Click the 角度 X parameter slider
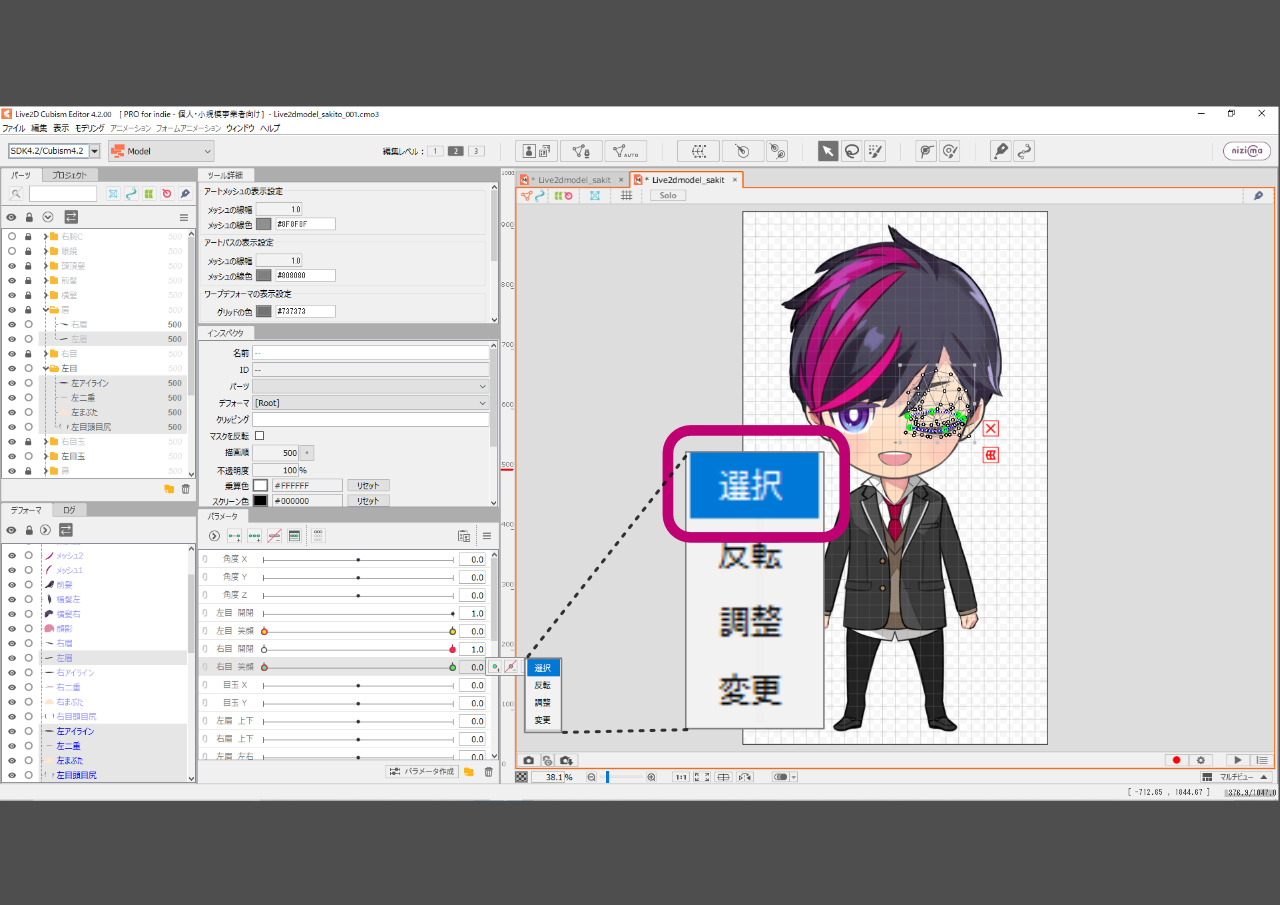Image resolution: width=1280 pixels, height=905 pixels. tap(358, 560)
